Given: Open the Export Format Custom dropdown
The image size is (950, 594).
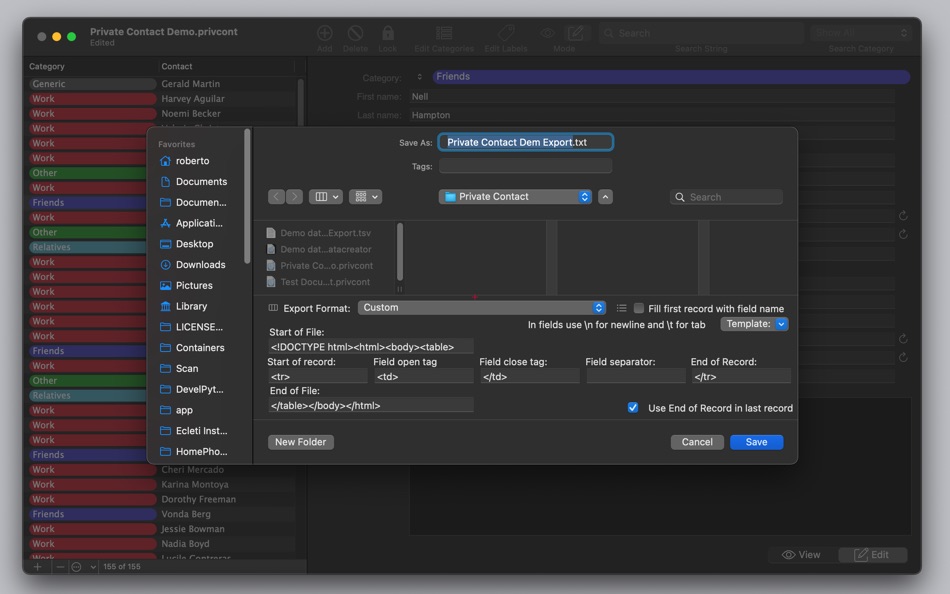Looking at the screenshot, I should pos(482,307).
